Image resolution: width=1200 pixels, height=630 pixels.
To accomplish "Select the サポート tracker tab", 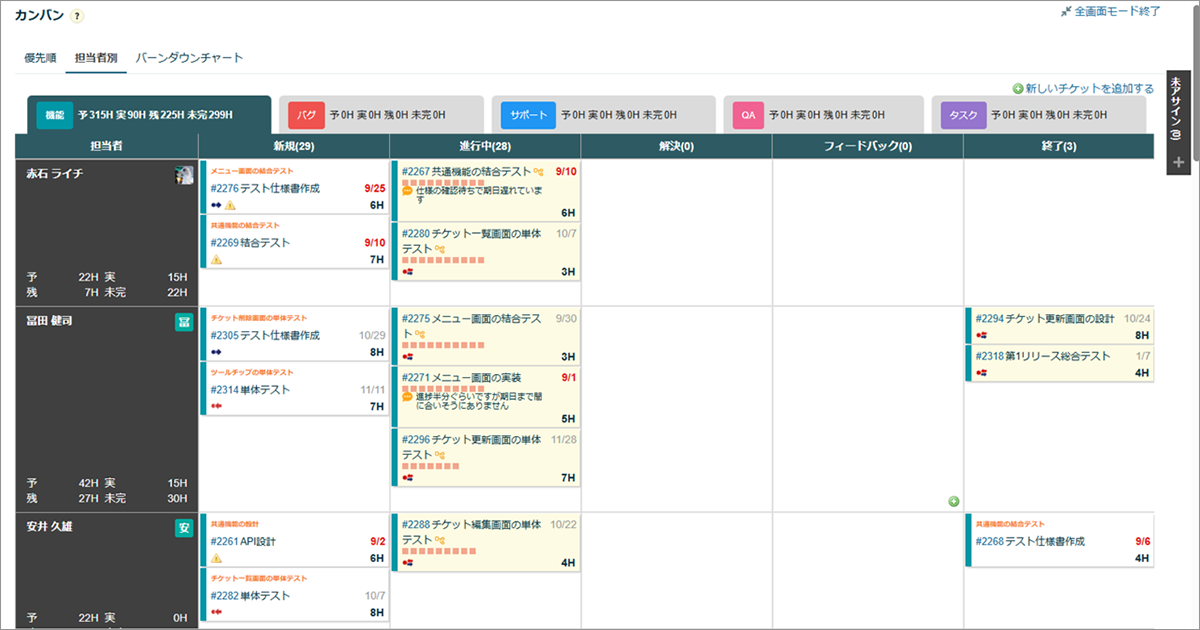I will pyautogui.click(x=528, y=115).
